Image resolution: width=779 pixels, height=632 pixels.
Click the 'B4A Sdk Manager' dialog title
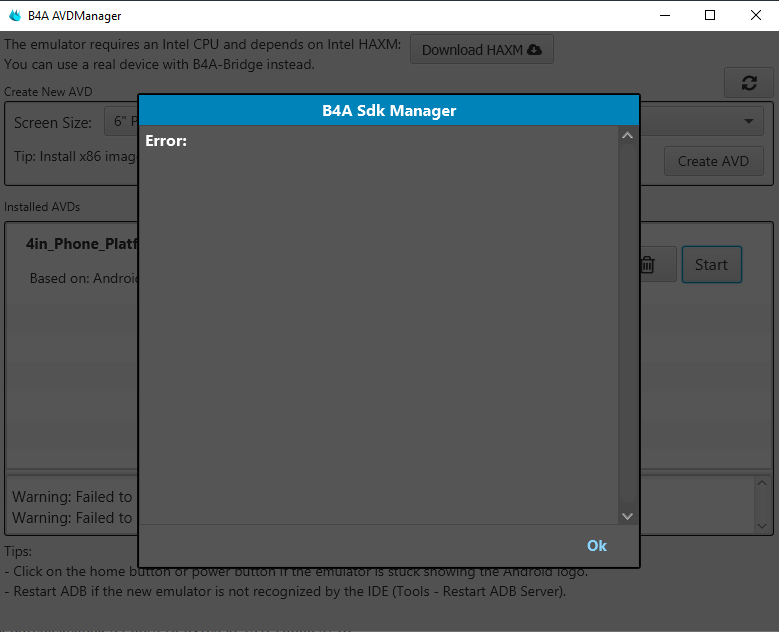point(389,110)
